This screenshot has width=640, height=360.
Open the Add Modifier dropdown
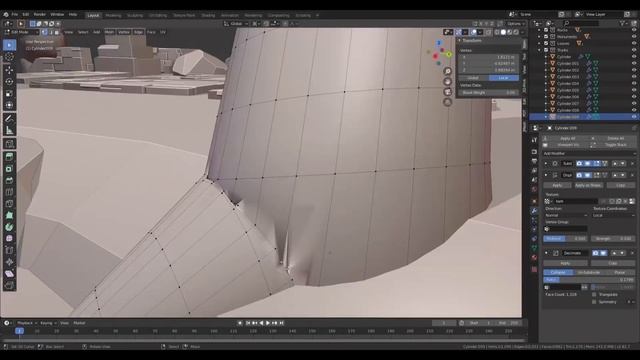(589, 153)
